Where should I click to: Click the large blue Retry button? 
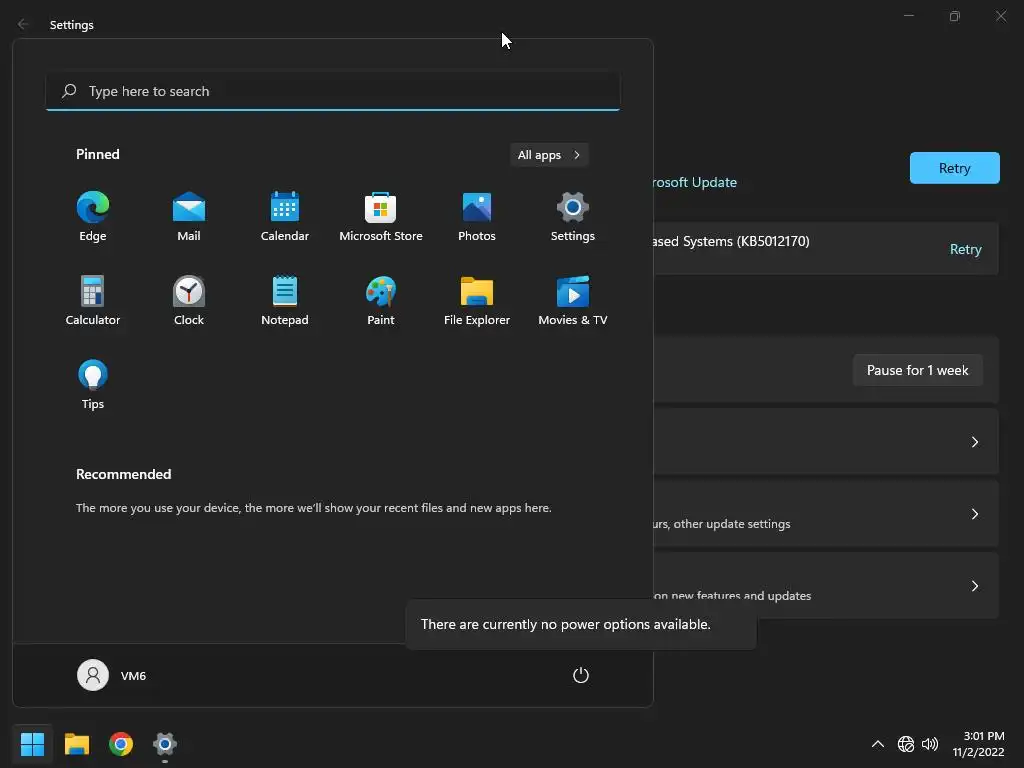tap(954, 168)
